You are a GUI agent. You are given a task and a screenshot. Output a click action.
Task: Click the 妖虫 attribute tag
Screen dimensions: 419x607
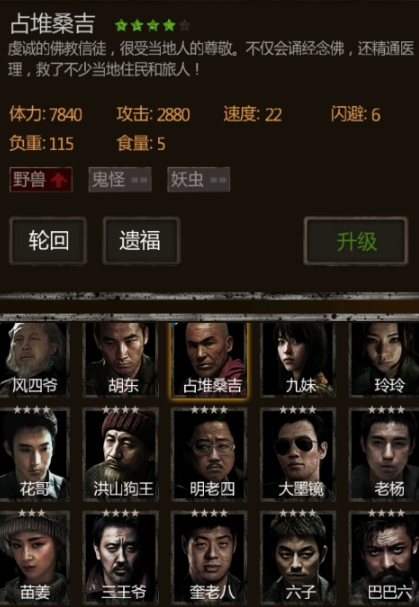pyautogui.click(x=199, y=180)
